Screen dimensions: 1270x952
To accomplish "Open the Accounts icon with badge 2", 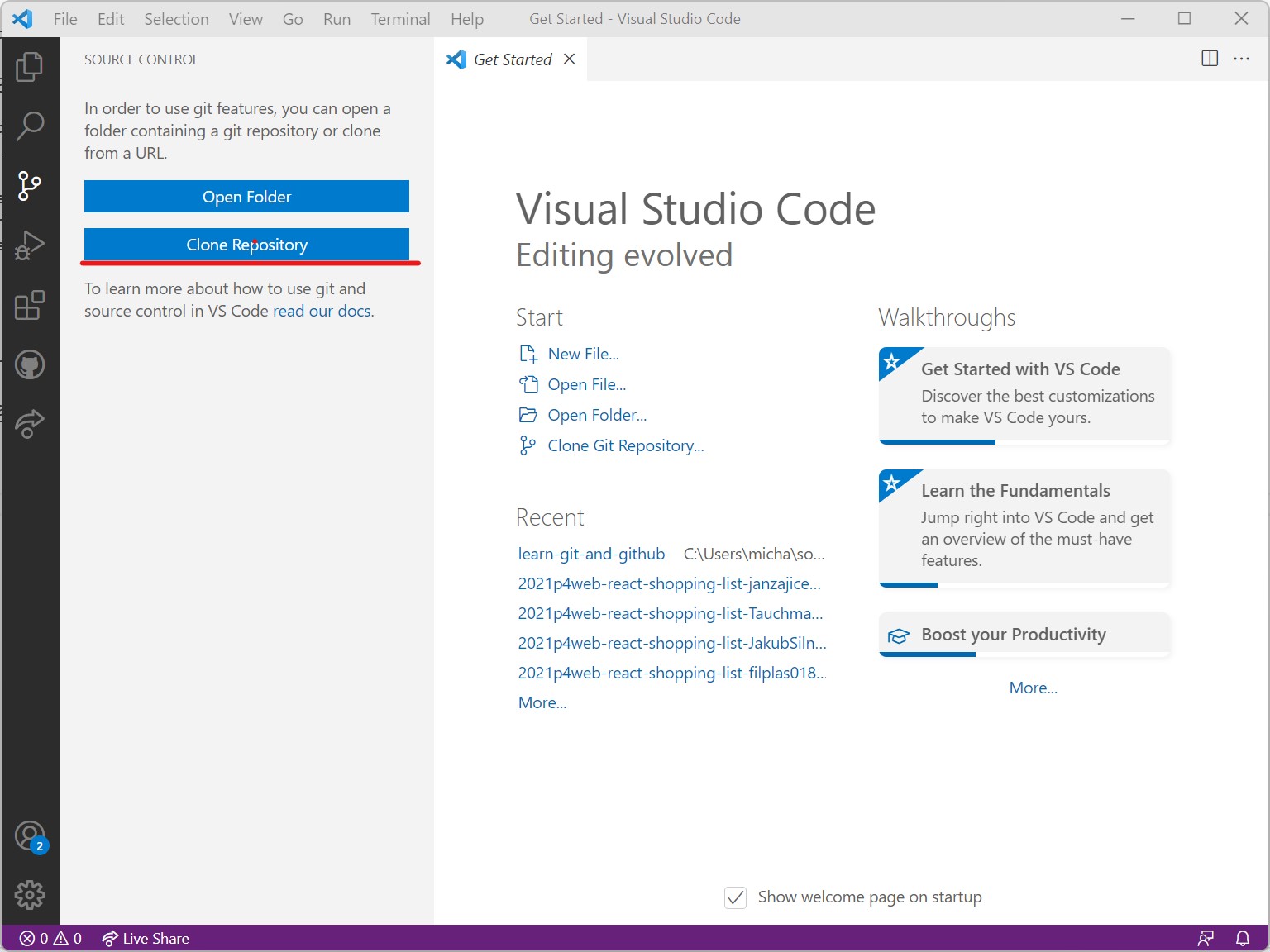I will 31,836.
